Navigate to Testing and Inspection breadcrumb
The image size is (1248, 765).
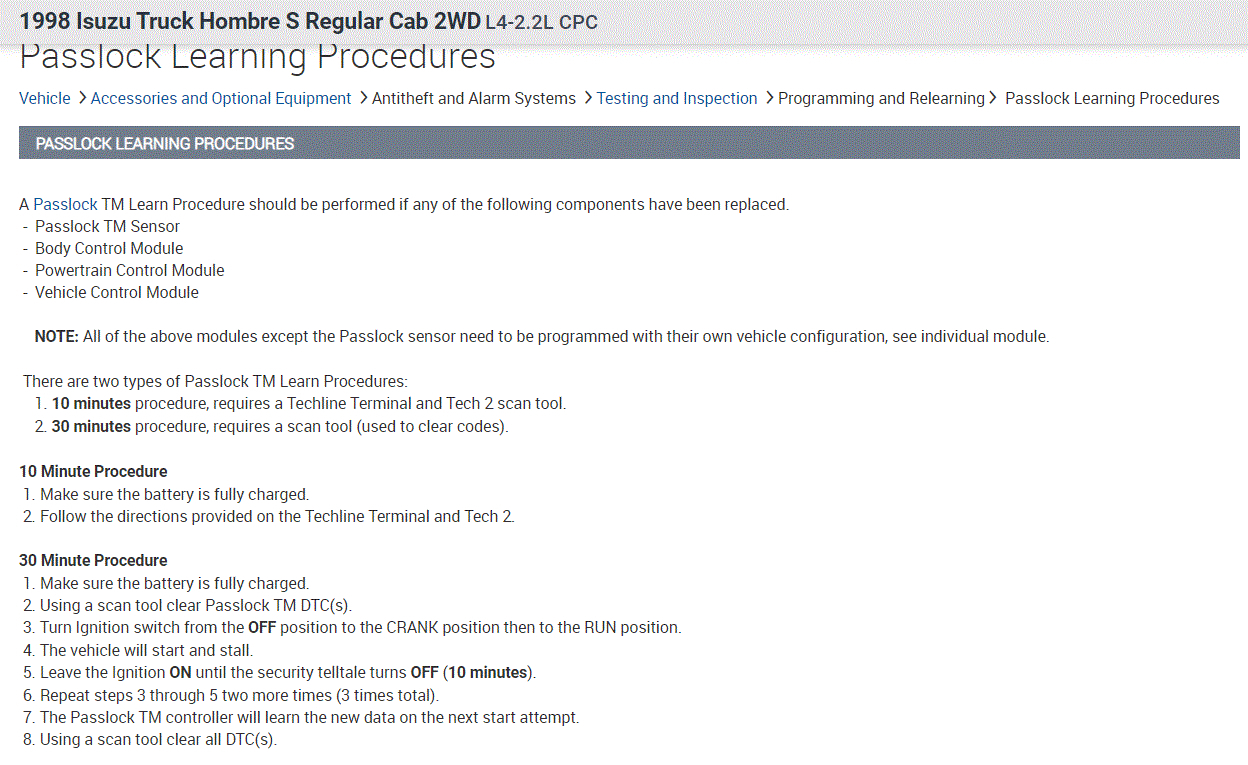pos(676,98)
